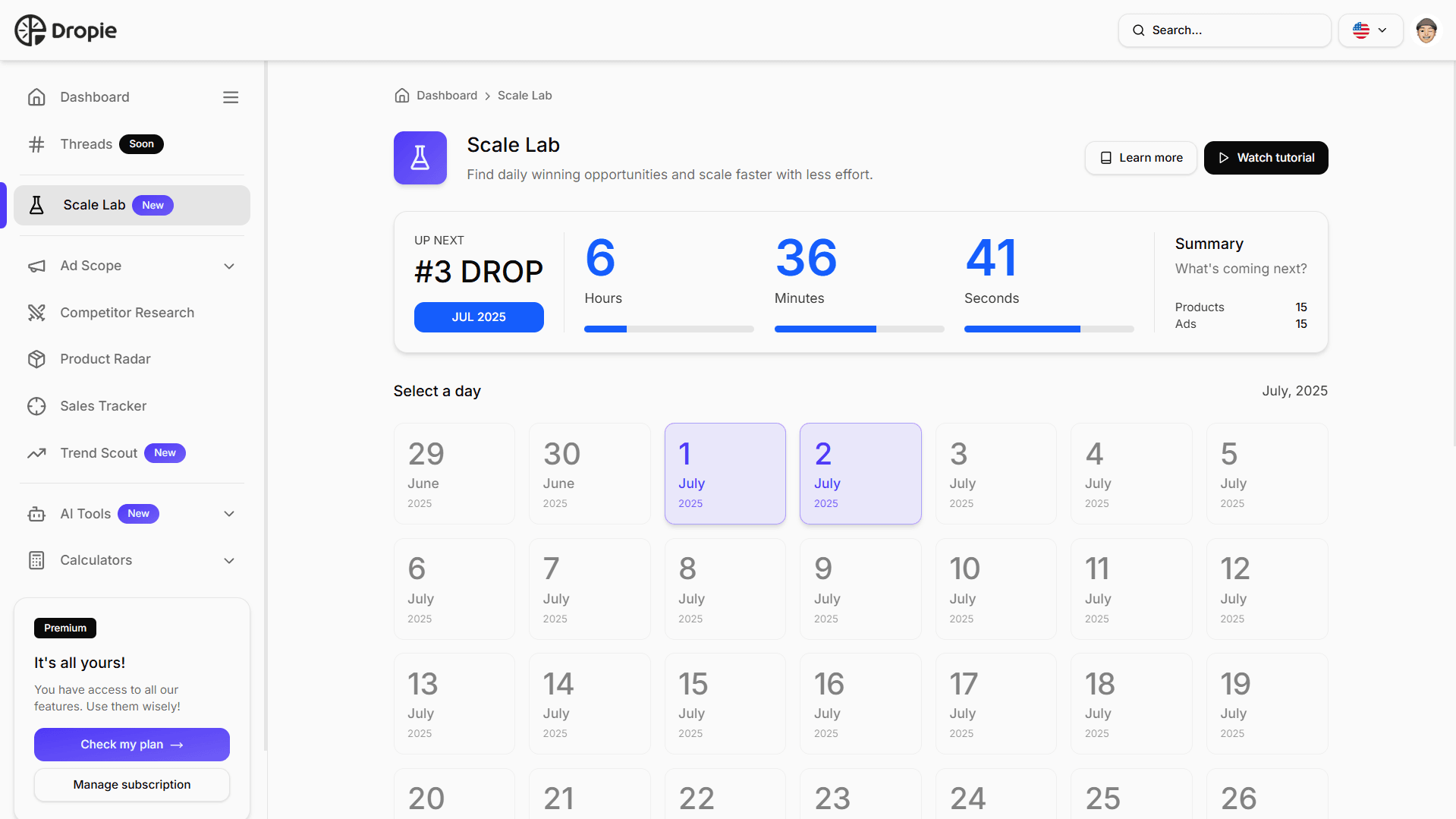Click the Trend Scout trending arrow icon
The image size is (1456, 819).
36,453
